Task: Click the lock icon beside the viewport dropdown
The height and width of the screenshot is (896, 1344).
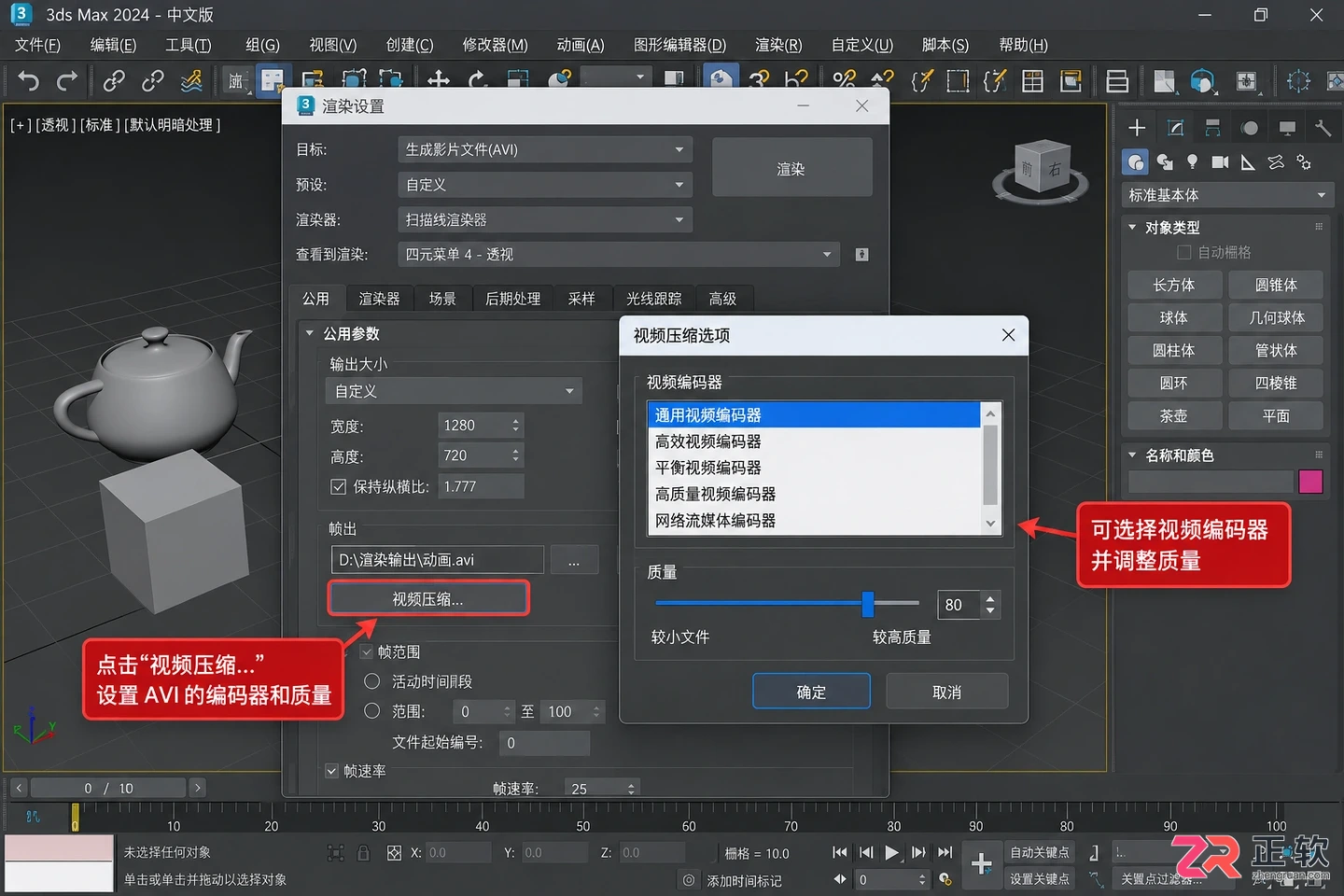Action: click(x=861, y=255)
